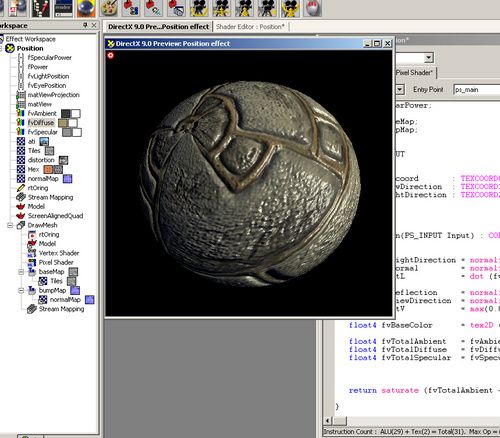Select the fvLightPosition variable
This screenshot has width=500, height=438.
(x=48, y=76)
